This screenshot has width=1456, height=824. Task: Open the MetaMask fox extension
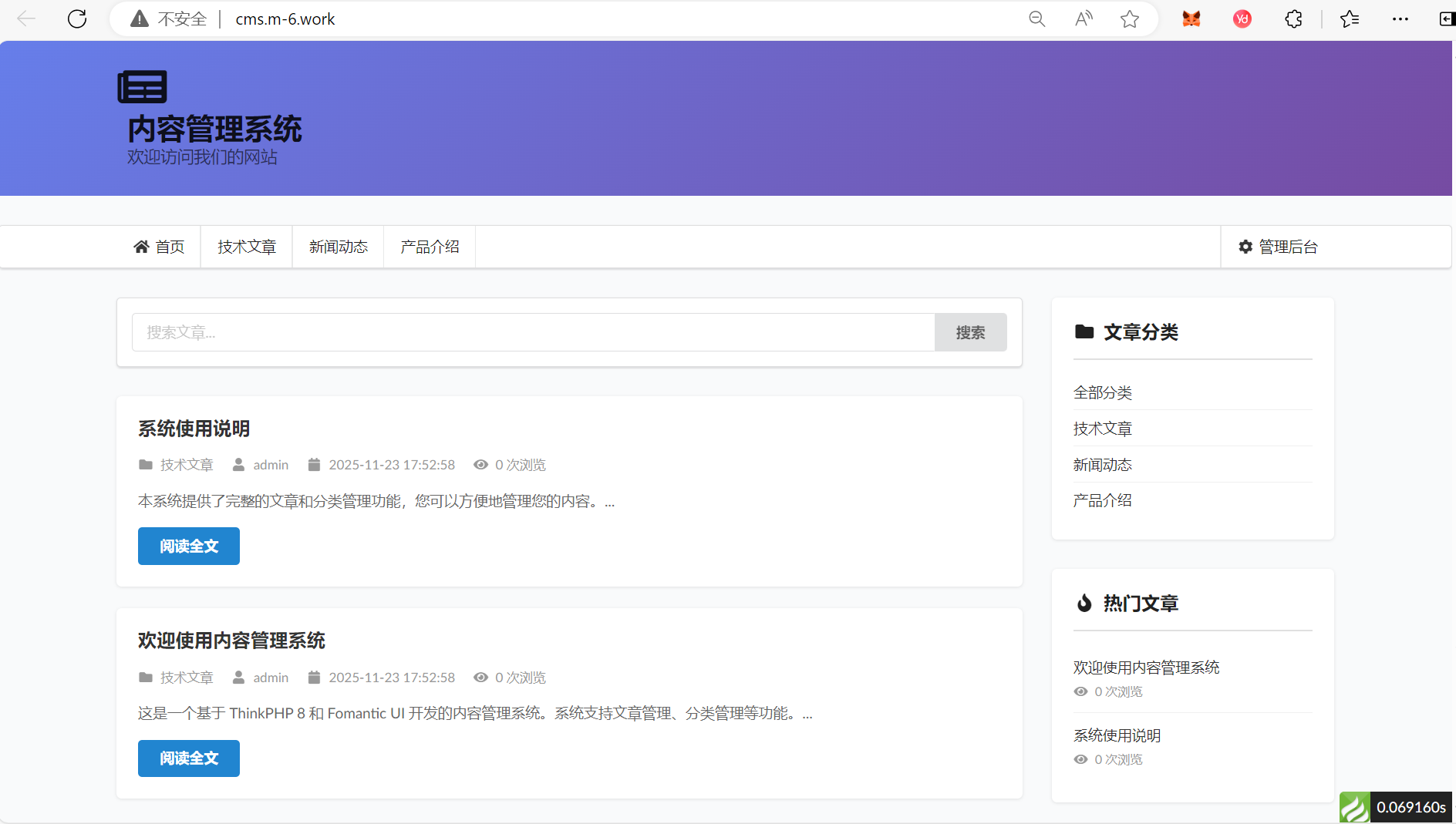point(1191,18)
